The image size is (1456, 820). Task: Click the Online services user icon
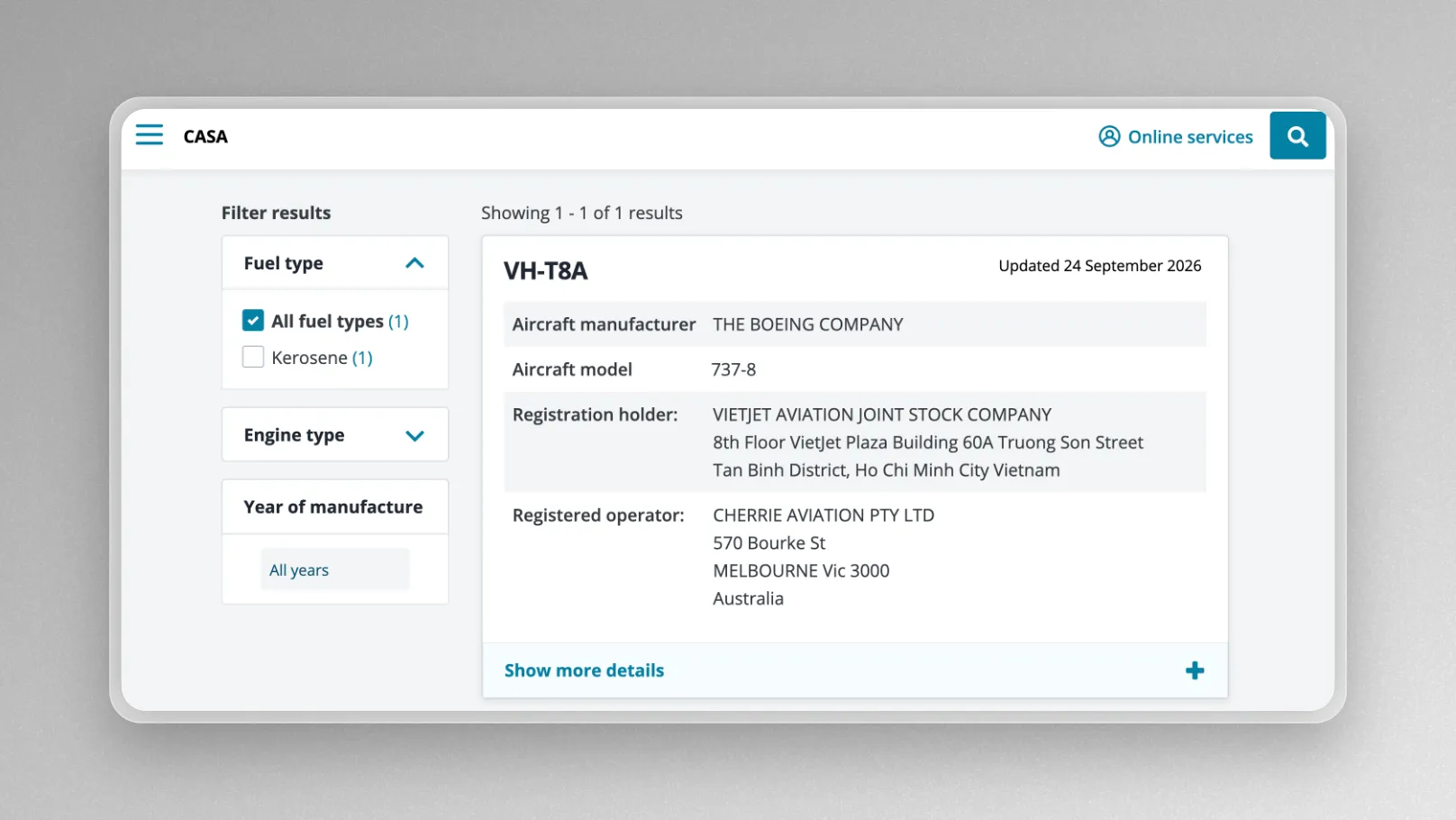[1109, 136]
